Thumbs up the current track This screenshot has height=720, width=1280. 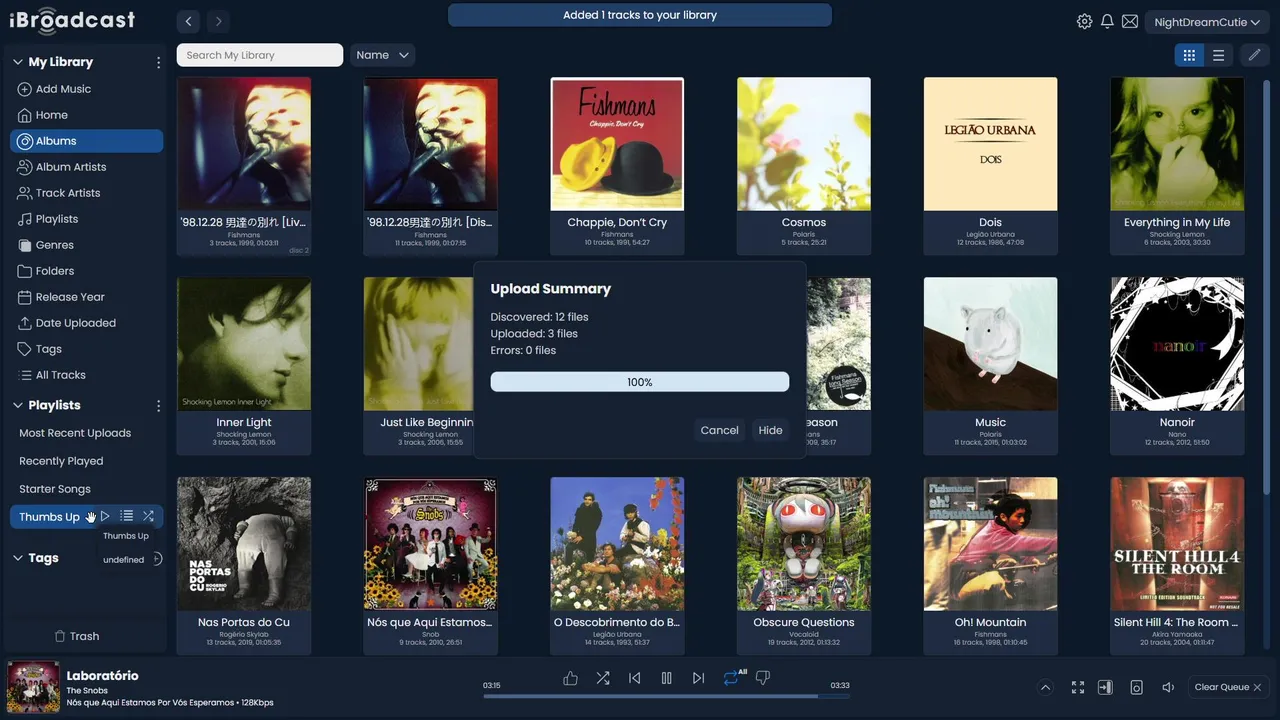570,678
